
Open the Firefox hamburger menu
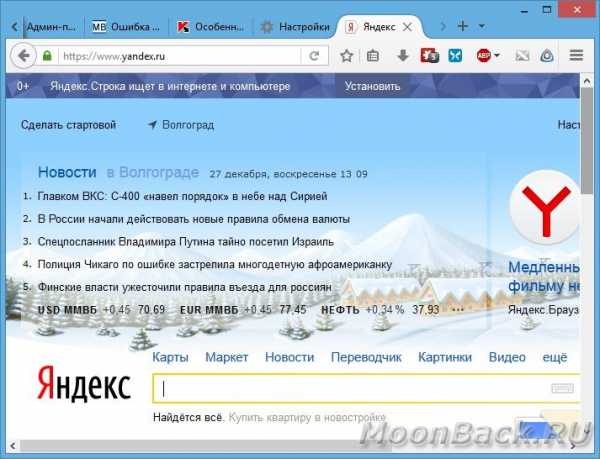click(576, 56)
